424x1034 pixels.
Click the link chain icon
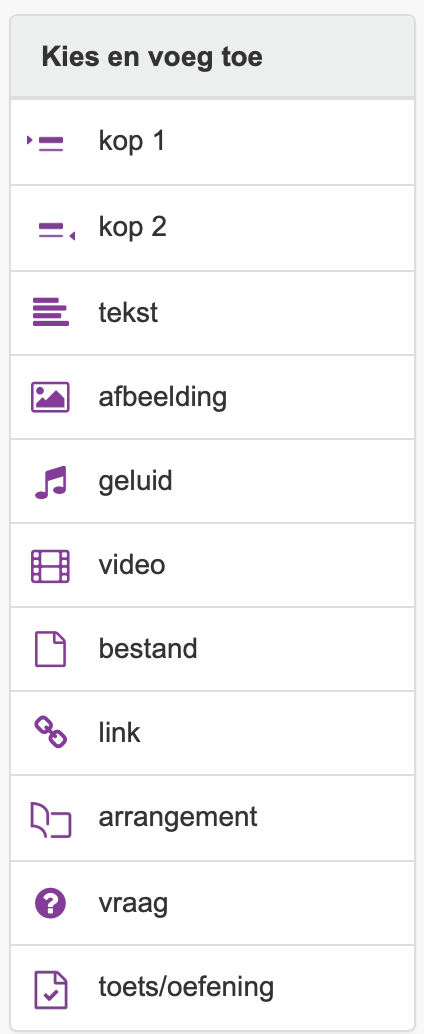[x=50, y=733]
